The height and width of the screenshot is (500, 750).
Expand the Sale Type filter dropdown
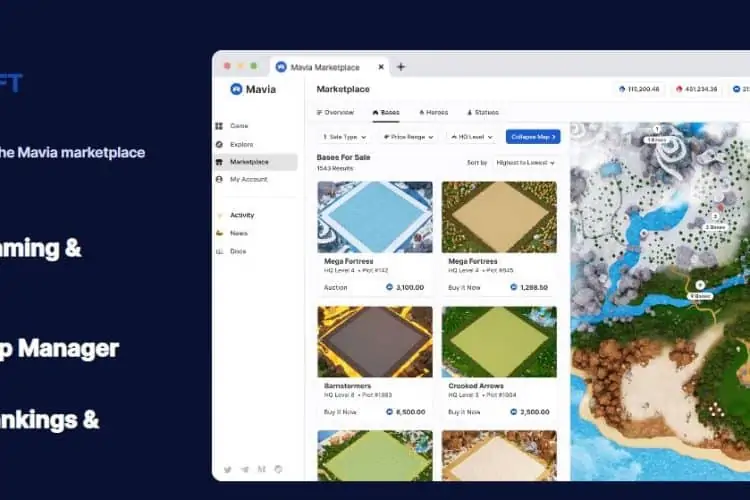click(344, 137)
